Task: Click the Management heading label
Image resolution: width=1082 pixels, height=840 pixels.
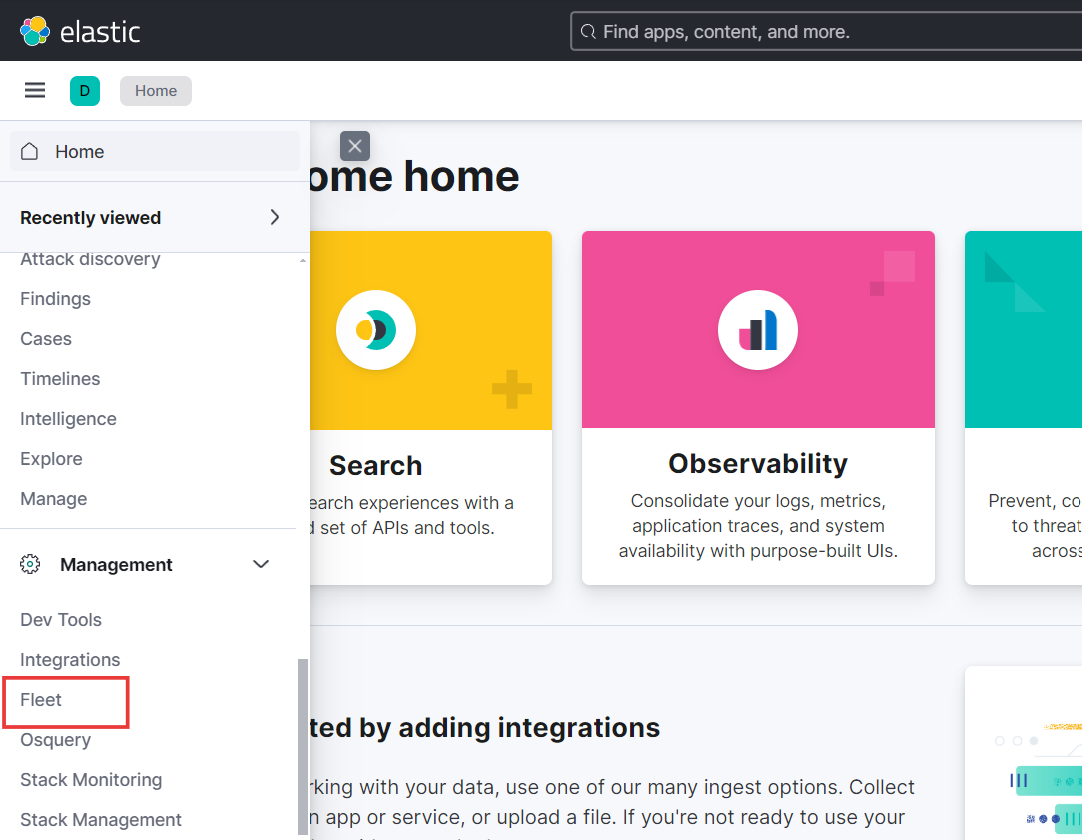Action: tap(116, 565)
